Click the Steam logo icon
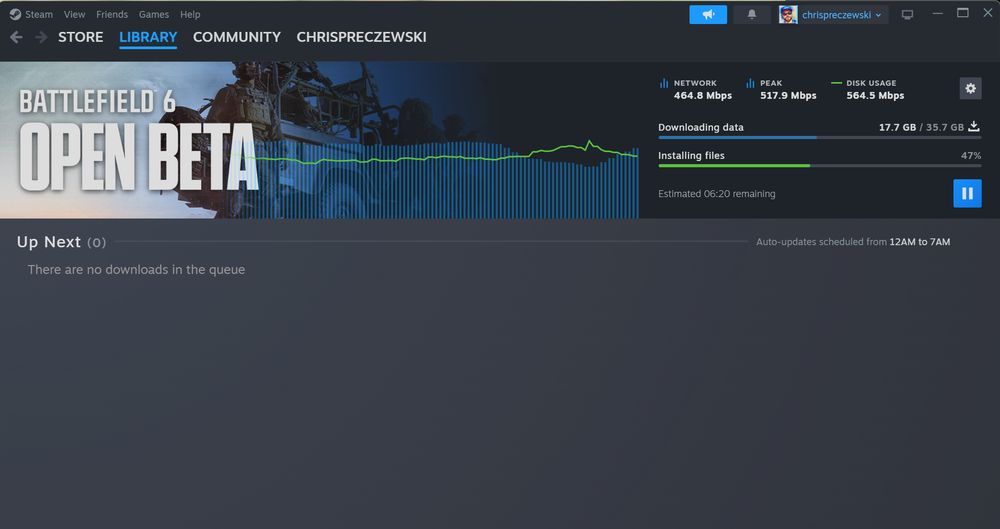The image size is (1000, 529). click(x=15, y=14)
